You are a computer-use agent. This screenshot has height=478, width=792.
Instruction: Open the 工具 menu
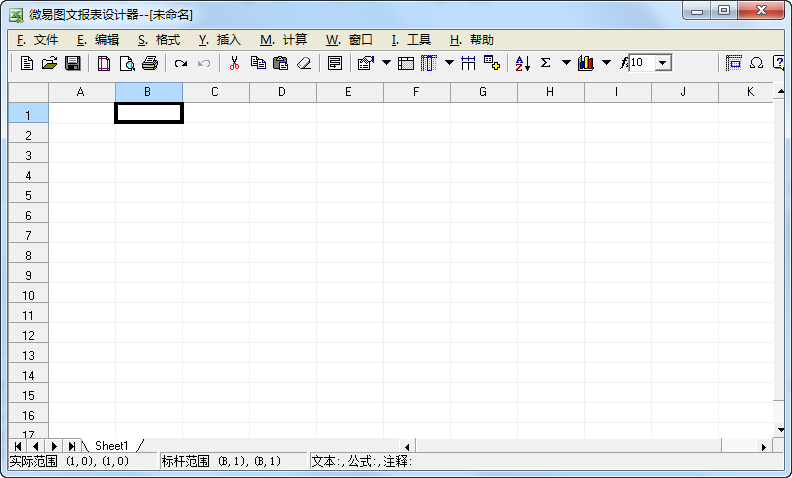pos(411,40)
